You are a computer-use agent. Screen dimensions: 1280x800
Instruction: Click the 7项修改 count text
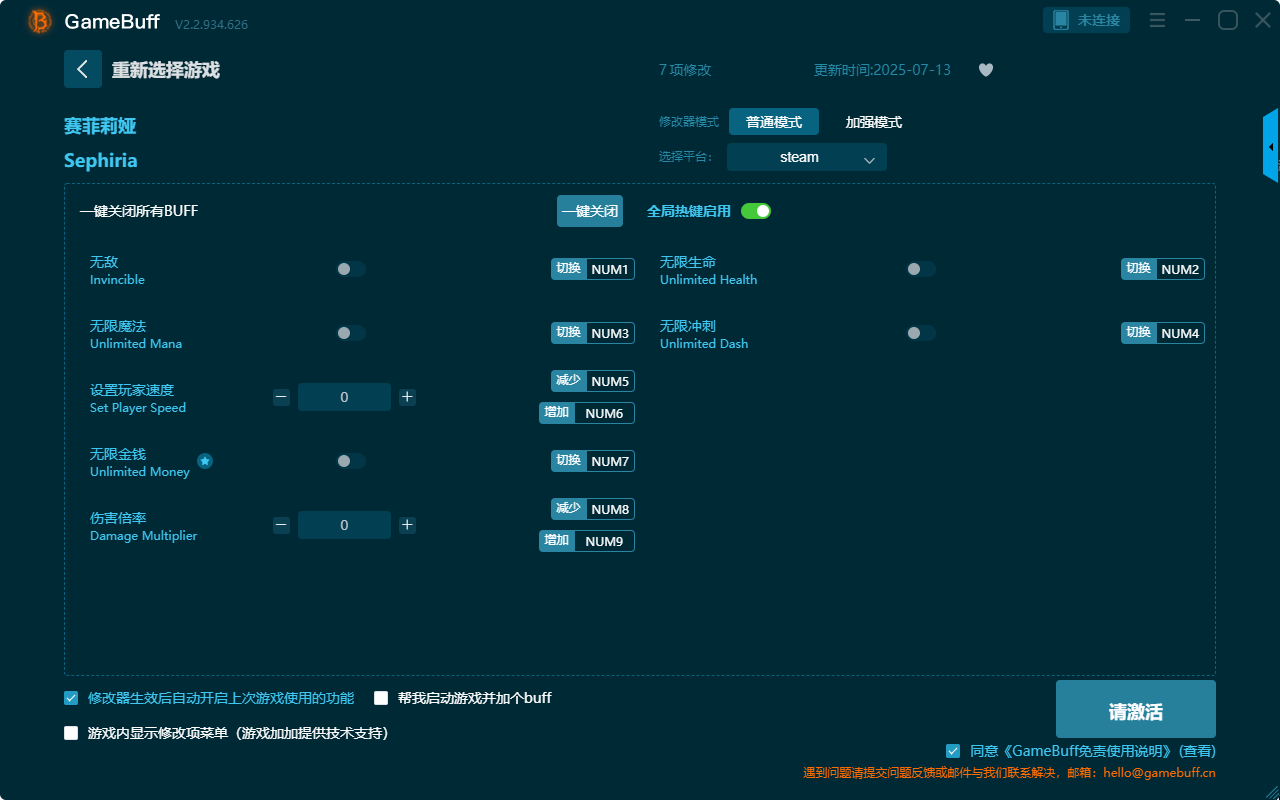click(x=685, y=70)
